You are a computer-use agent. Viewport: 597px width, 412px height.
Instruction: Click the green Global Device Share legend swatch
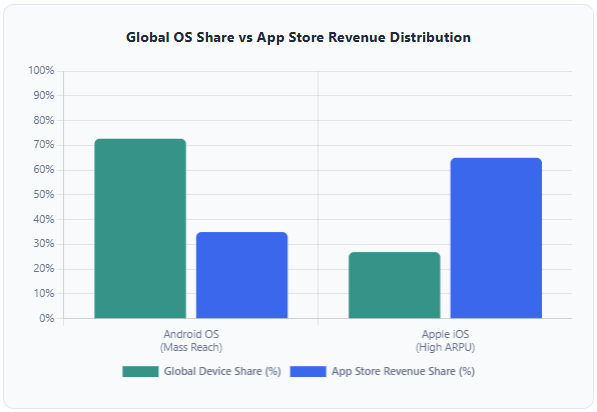tap(140, 371)
